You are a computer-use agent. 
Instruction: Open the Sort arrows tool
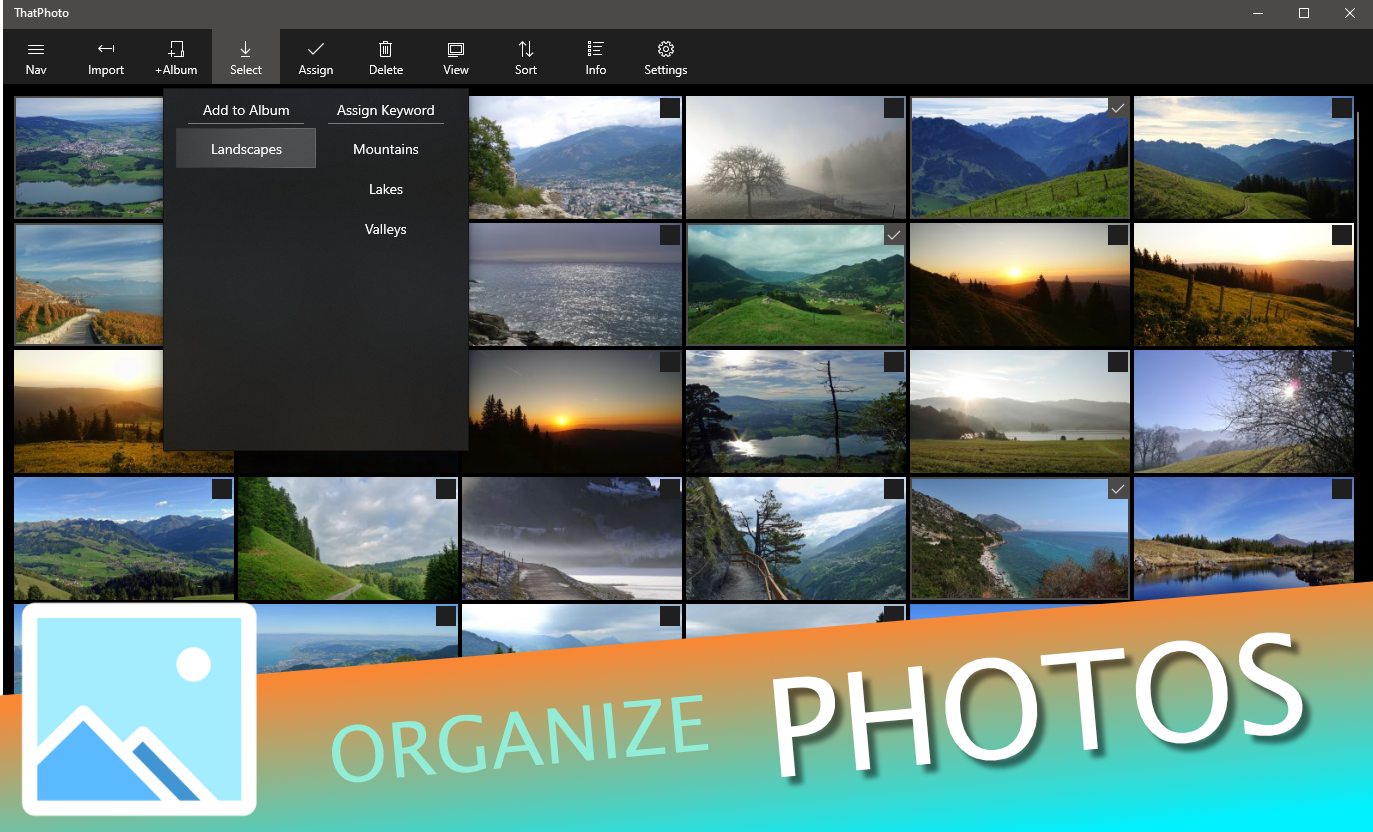526,58
